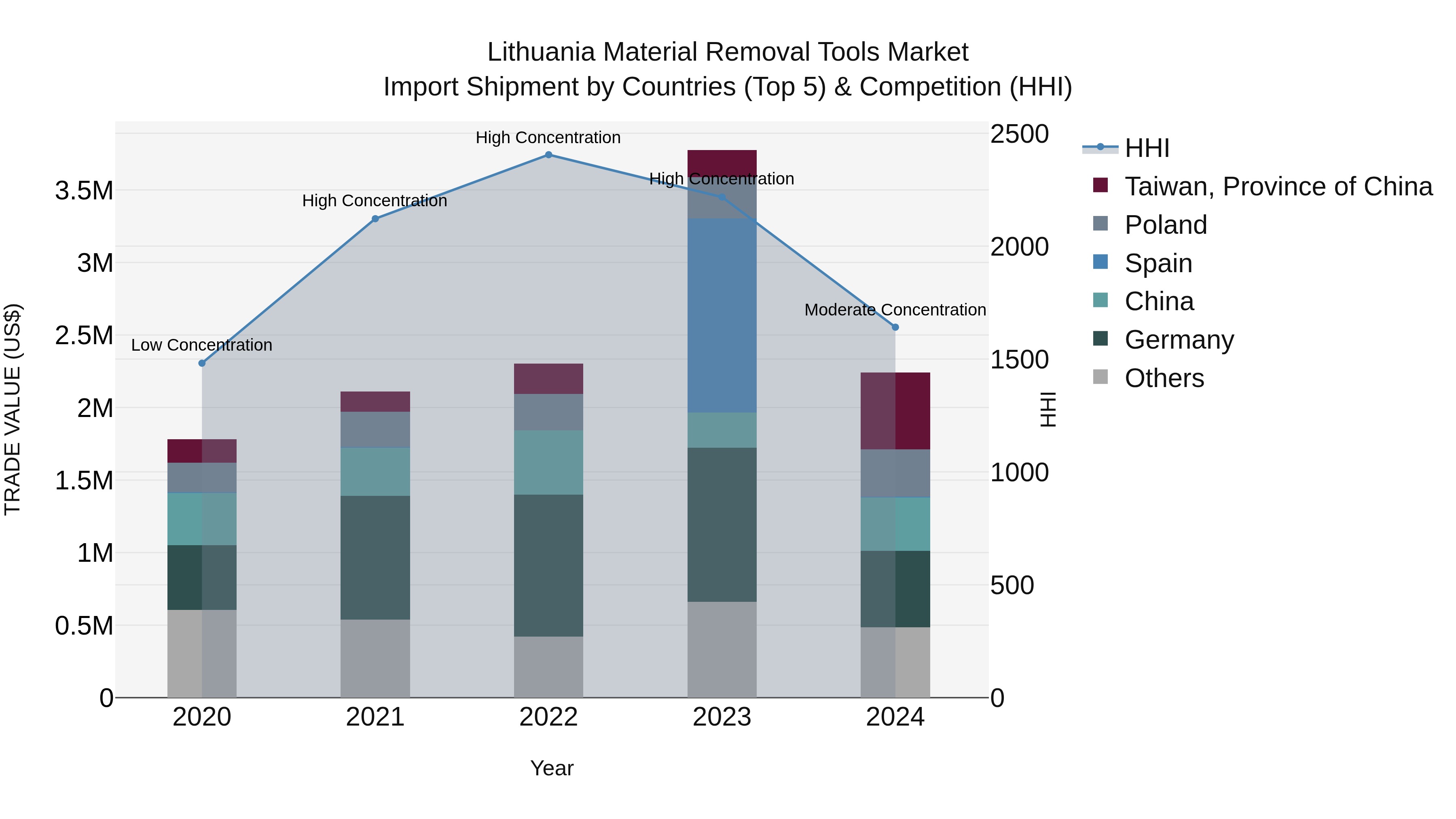Click the 2023 x-axis tick label

(722, 717)
